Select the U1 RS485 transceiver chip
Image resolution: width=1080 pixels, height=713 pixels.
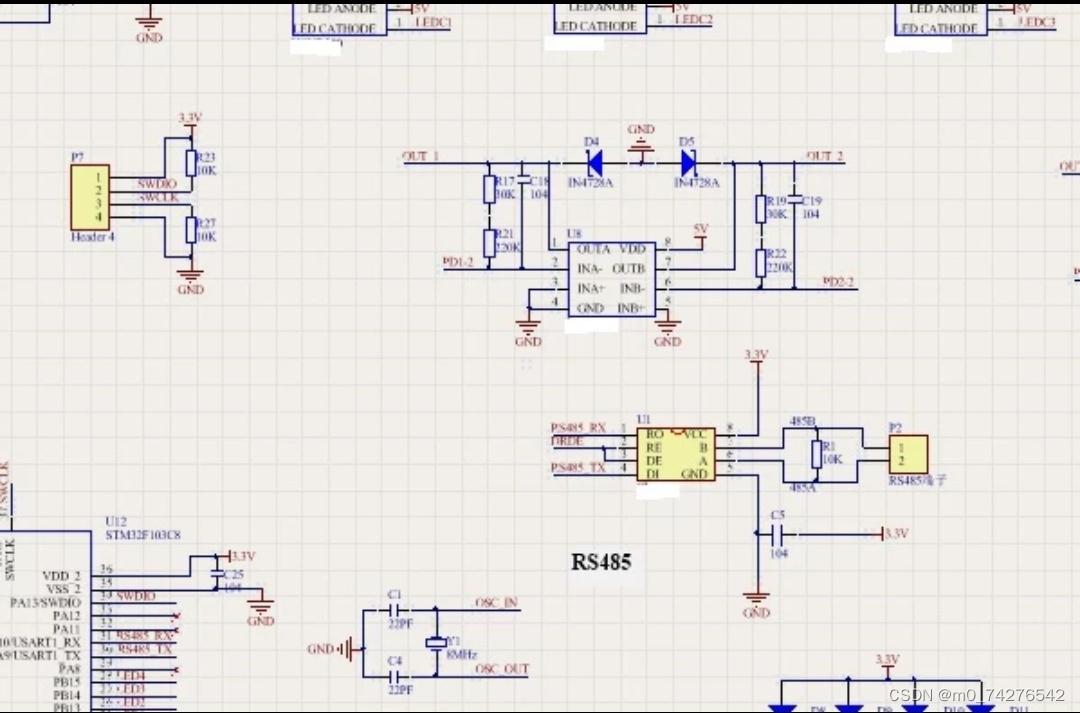click(x=675, y=452)
